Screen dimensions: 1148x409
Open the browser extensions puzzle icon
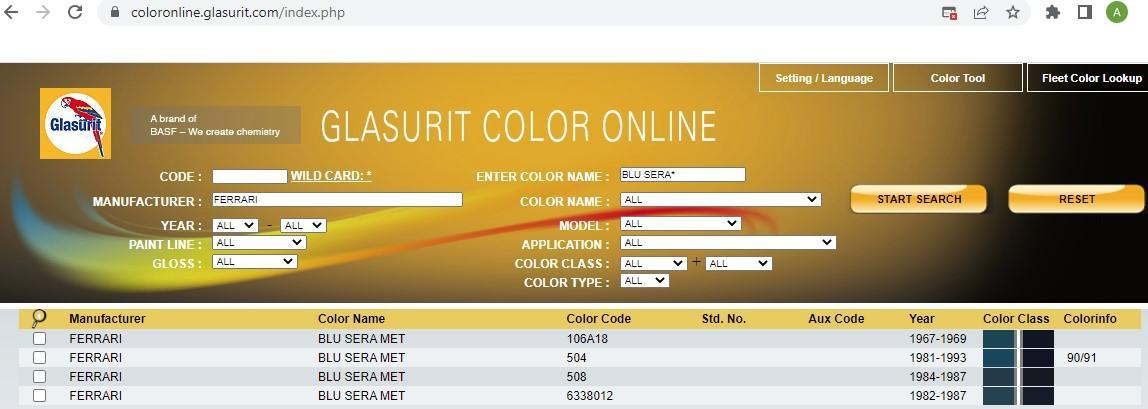pyautogui.click(x=1053, y=12)
